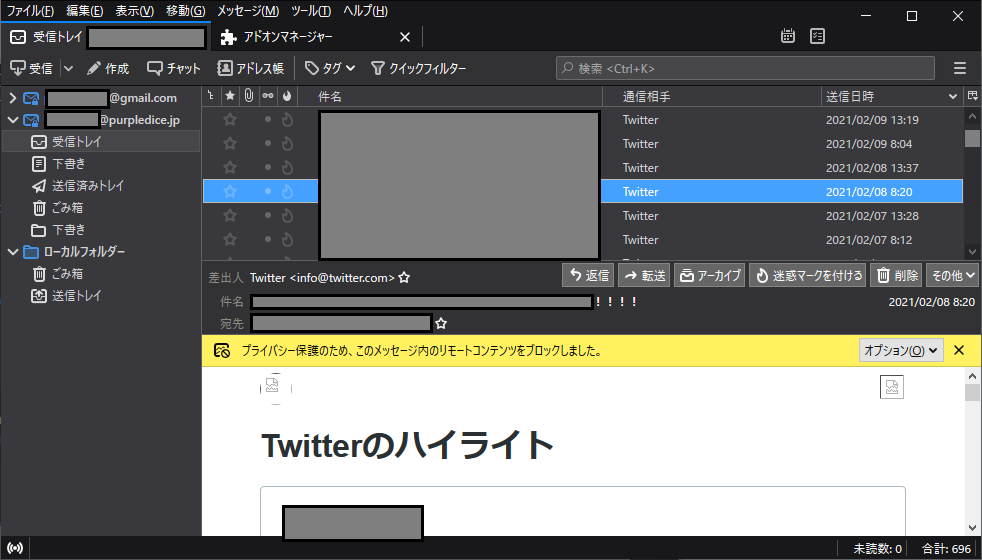Star the selected message dated 2021/02/08 8:20

coord(230,192)
